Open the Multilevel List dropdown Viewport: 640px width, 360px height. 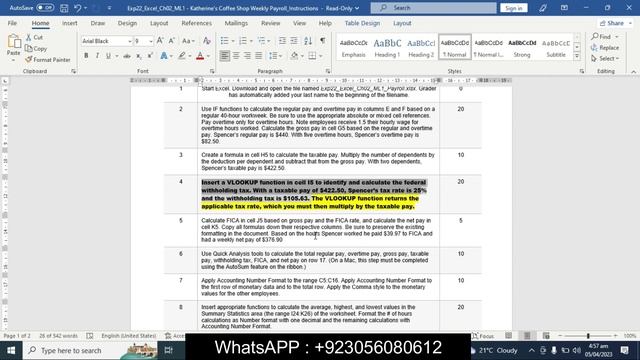point(264,40)
